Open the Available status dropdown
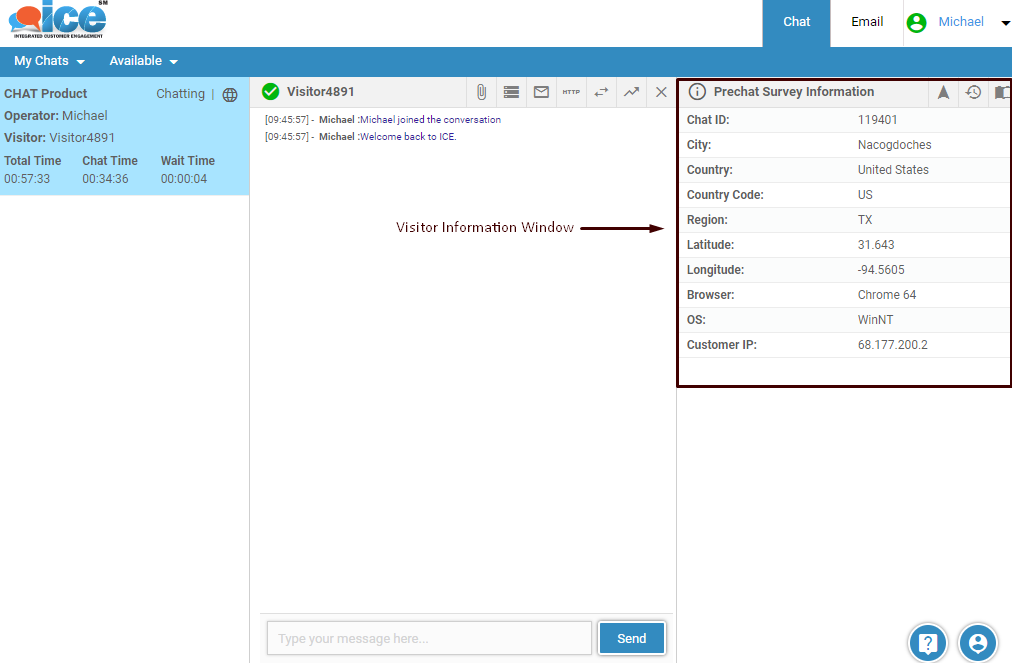The image size is (1012, 663). pyautogui.click(x=143, y=61)
